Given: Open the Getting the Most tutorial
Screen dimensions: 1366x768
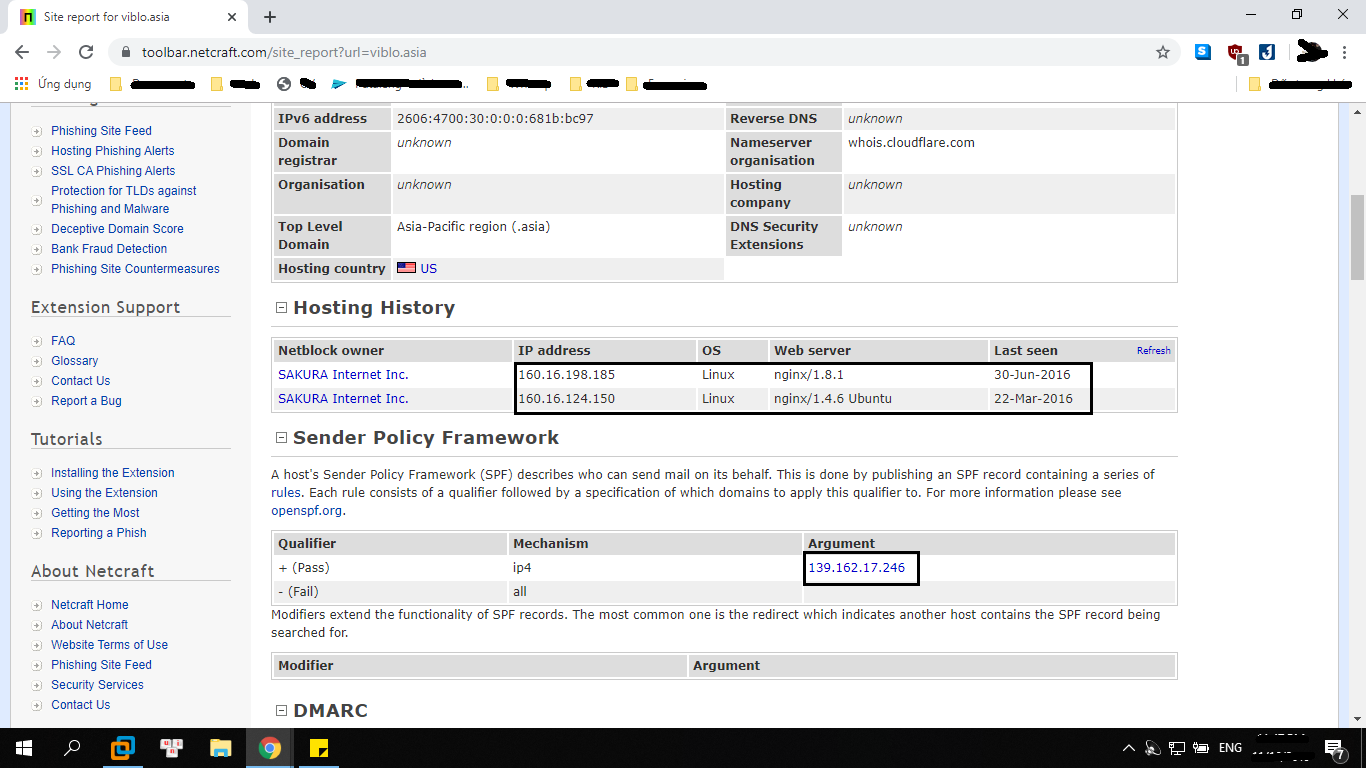Looking at the screenshot, I should coord(95,513).
